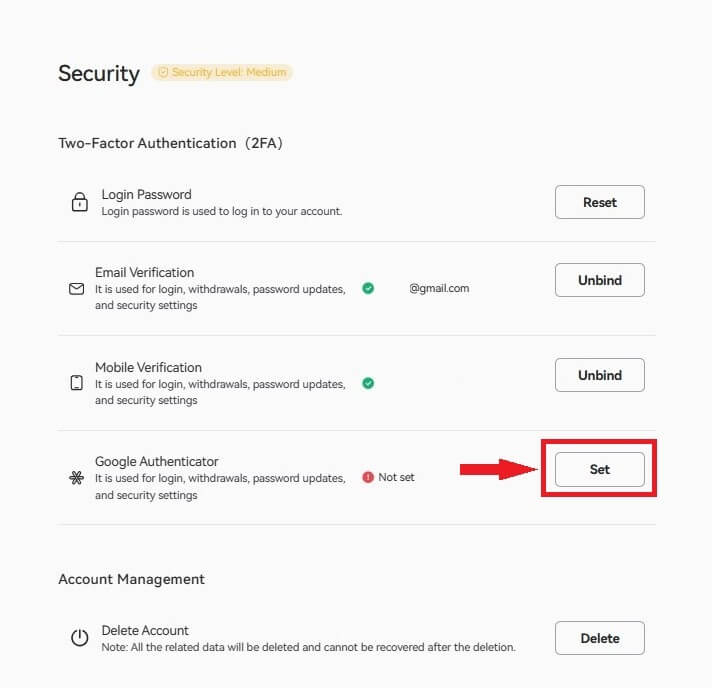This screenshot has height=688, width=712.
Task: Click the green checkmark for Email Verification
Action: click(368, 288)
